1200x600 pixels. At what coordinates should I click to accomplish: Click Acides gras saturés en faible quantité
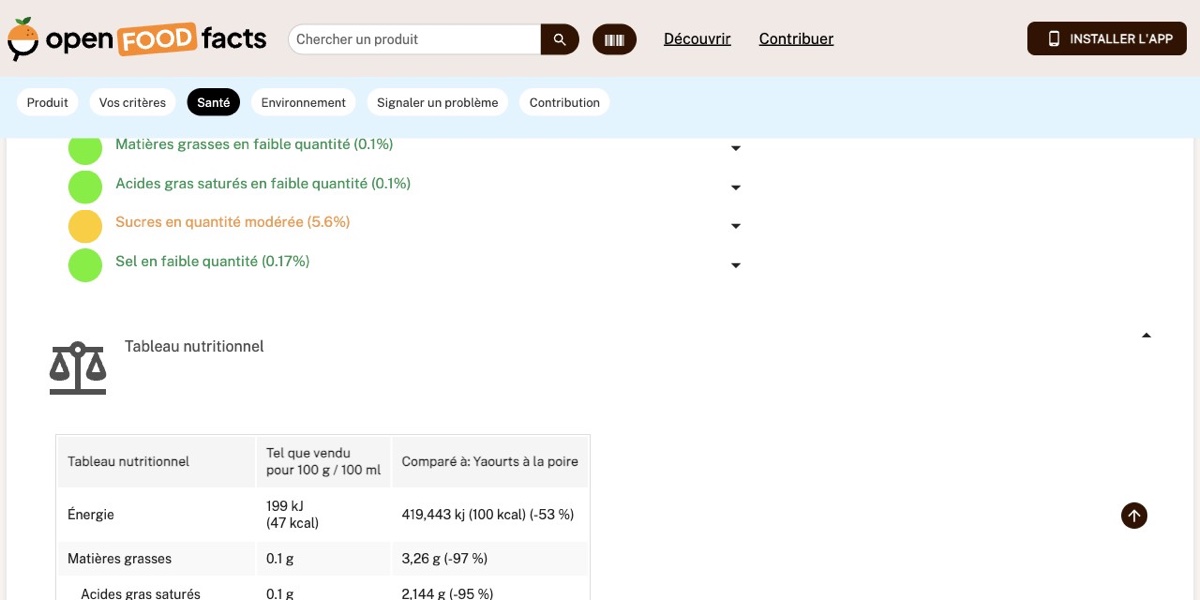coord(263,183)
